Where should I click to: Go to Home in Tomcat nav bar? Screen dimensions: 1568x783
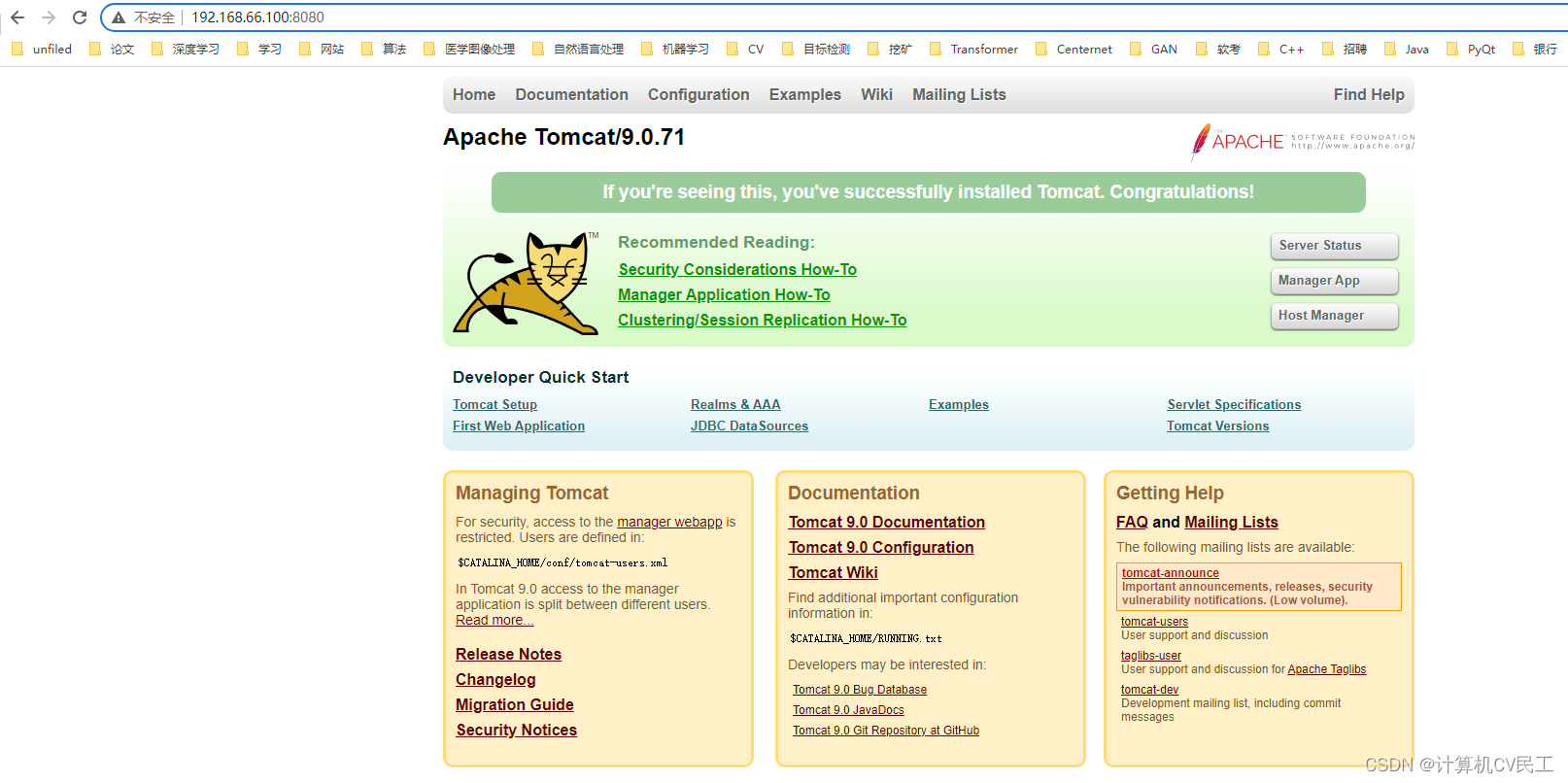[x=474, y=94]
